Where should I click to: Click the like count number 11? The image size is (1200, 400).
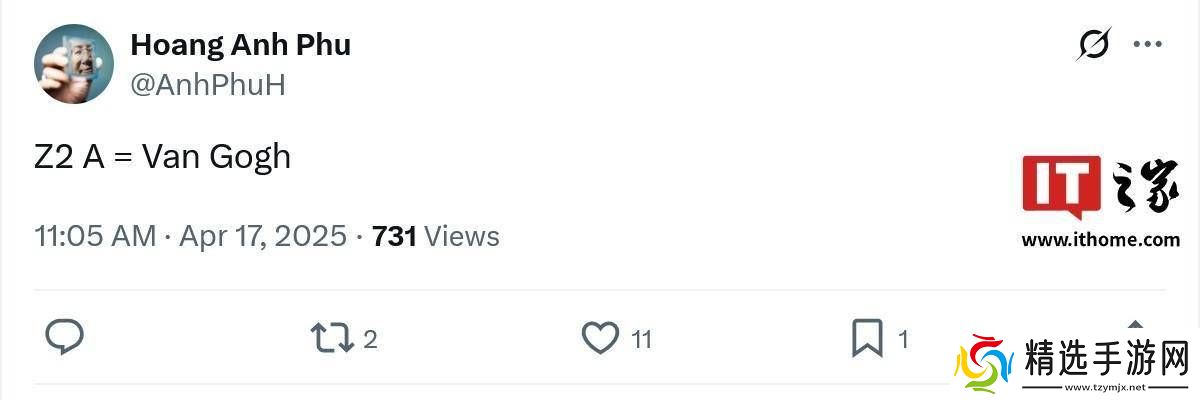(x=641, y=339)
